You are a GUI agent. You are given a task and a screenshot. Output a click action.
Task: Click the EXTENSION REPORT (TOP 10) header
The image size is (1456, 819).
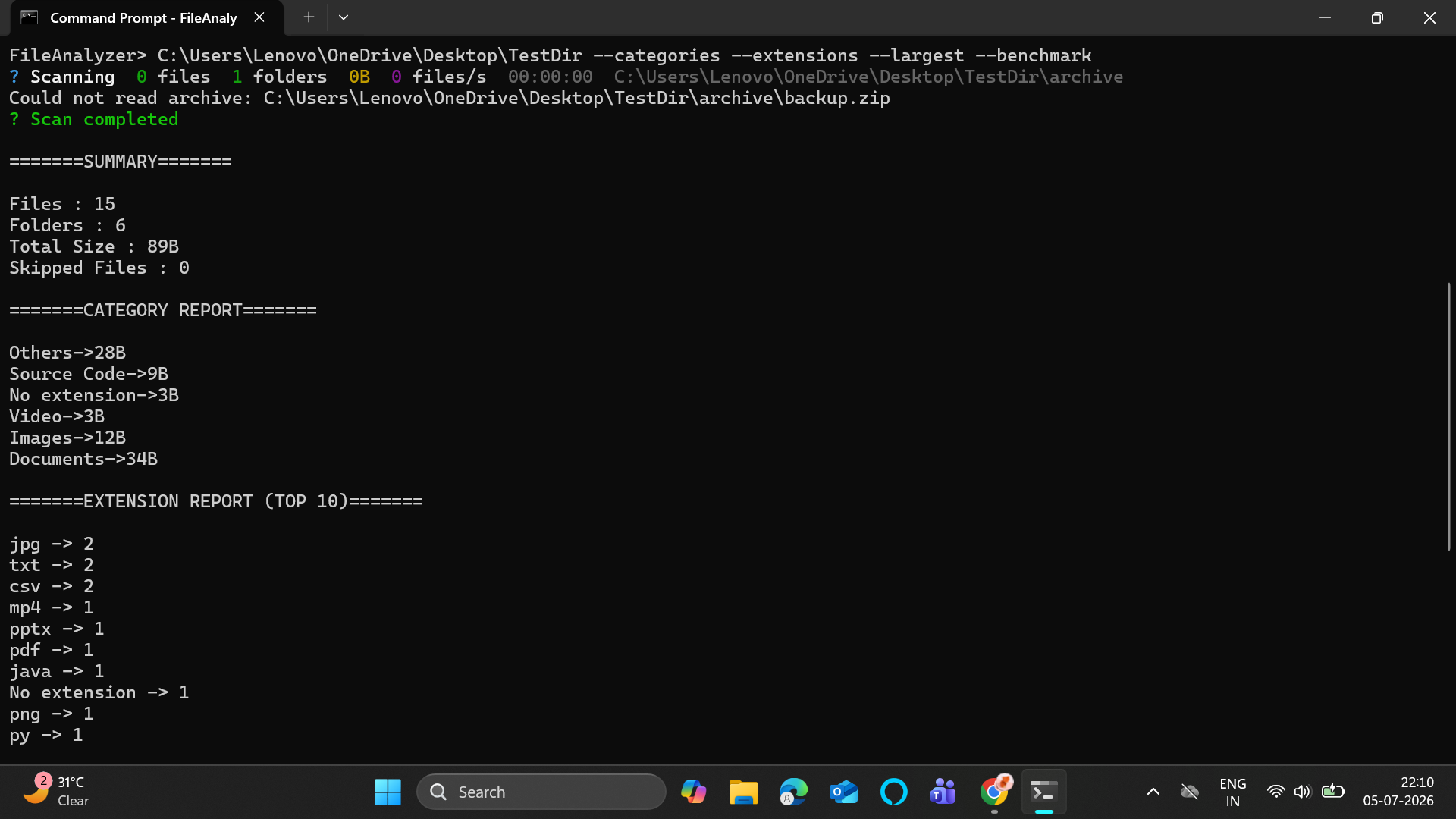[x=216, y=501]
